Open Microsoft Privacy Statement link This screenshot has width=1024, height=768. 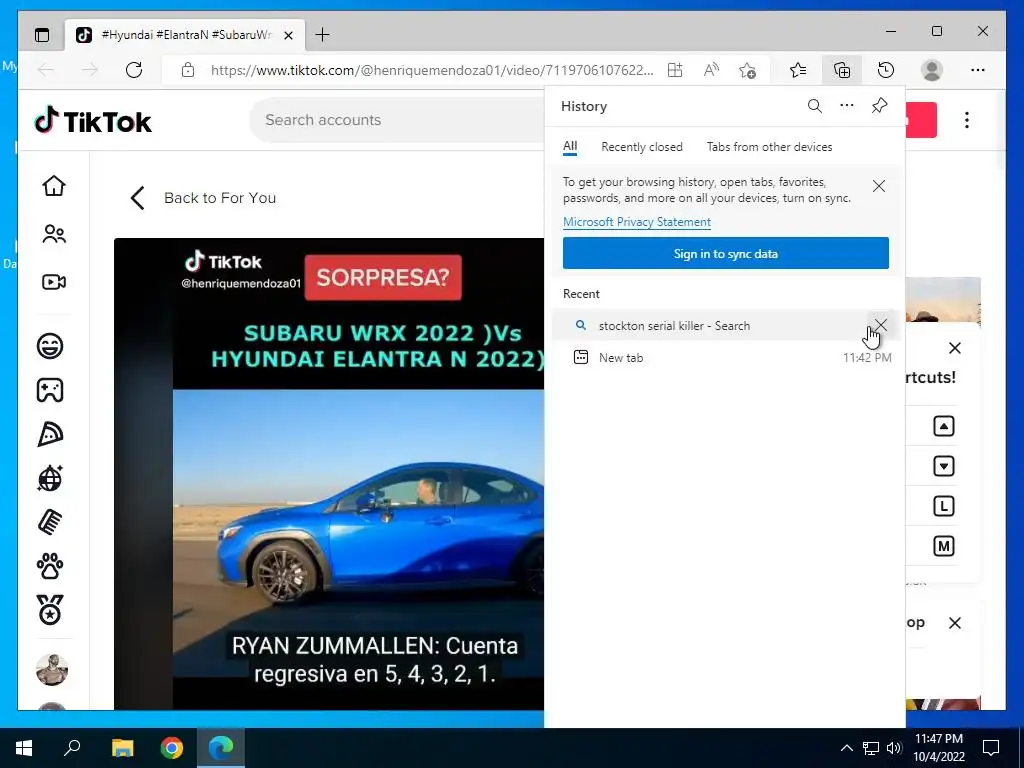coord(637,222)
